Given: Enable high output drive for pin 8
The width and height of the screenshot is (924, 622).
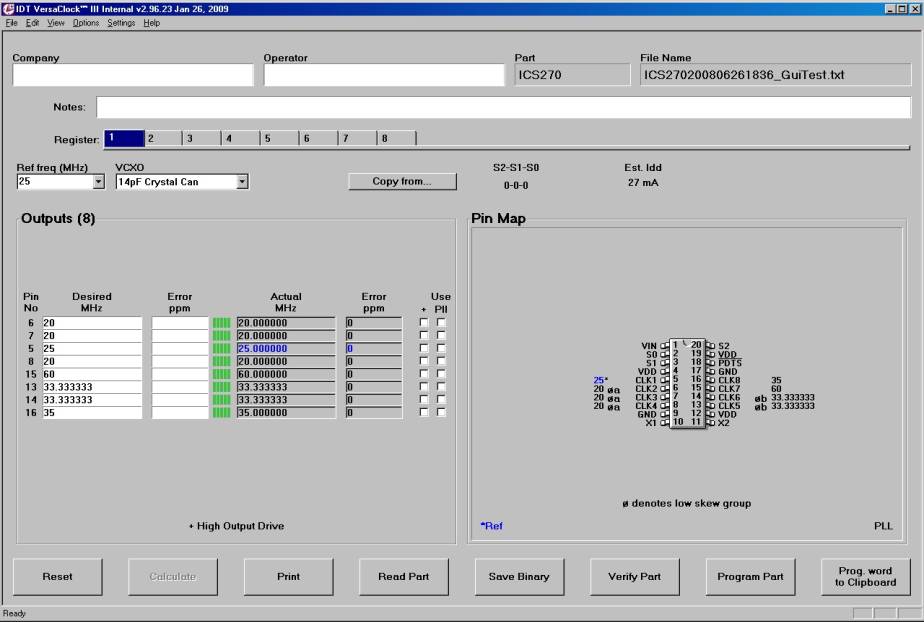Looking at the screenshot, I should point(423,361).
